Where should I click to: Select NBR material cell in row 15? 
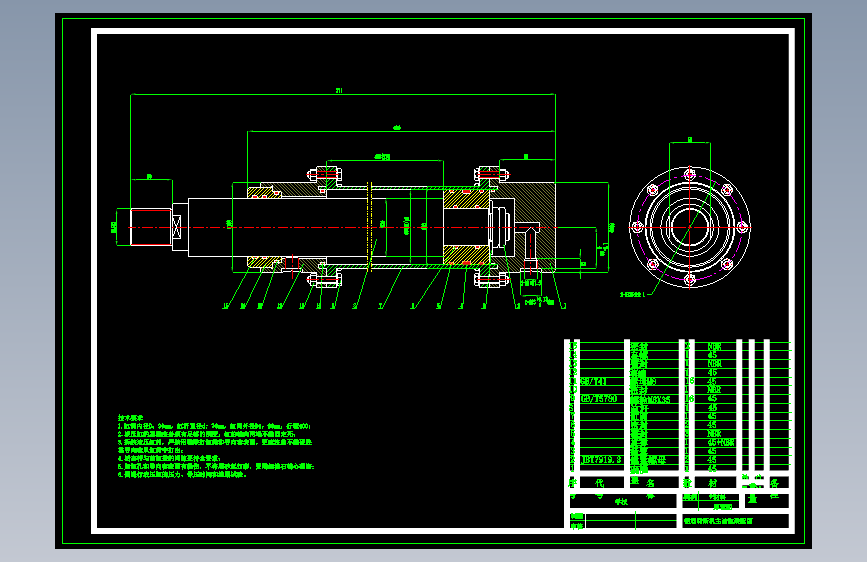[714, 347]
